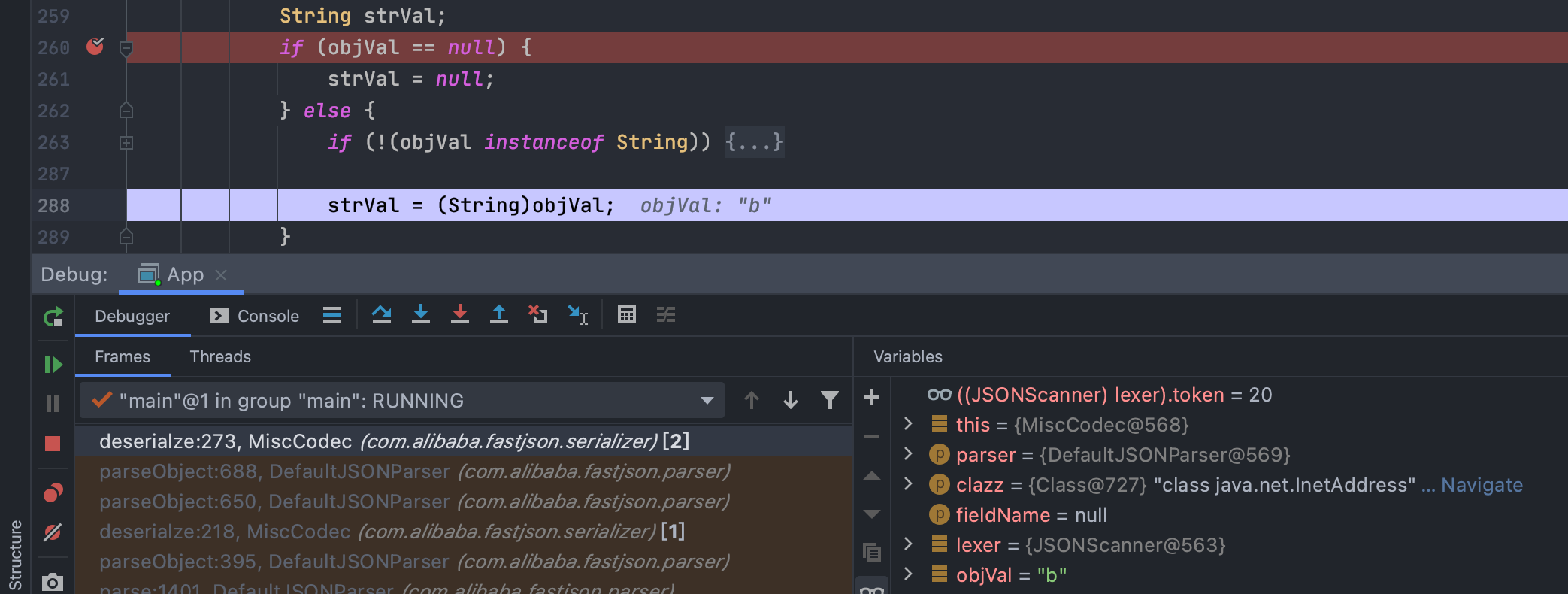Open the Evaluate Expression calculator
The width and height of the screenshot is (1568, 594).
click(627, 315)
